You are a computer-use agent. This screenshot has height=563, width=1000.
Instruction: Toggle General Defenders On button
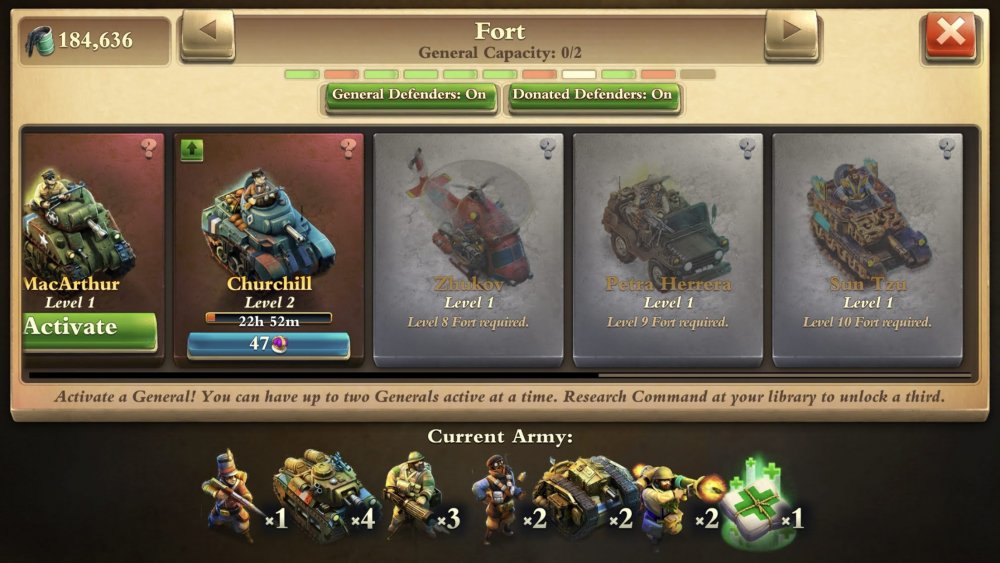pyautogui.click(x=409, y=96)
